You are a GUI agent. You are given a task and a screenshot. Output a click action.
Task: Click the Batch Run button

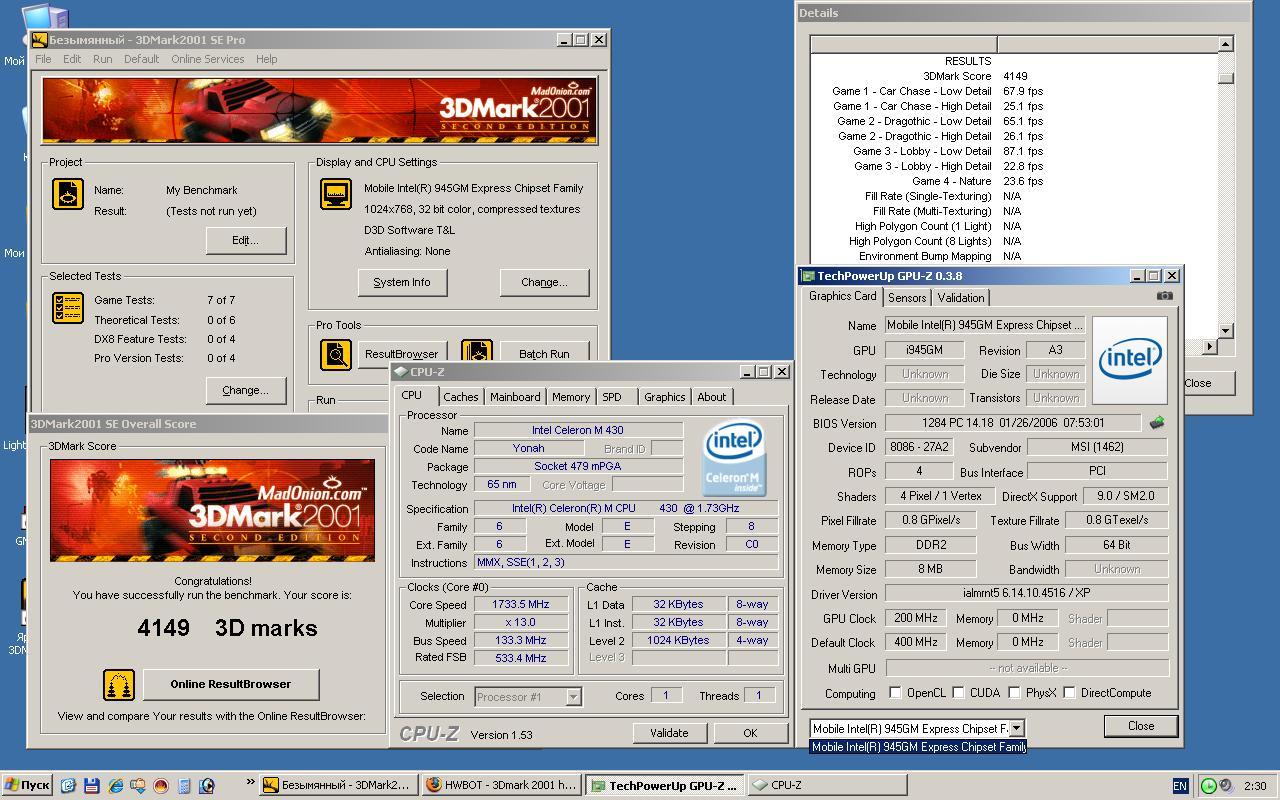pyautogui.click(x=544, y=353)
